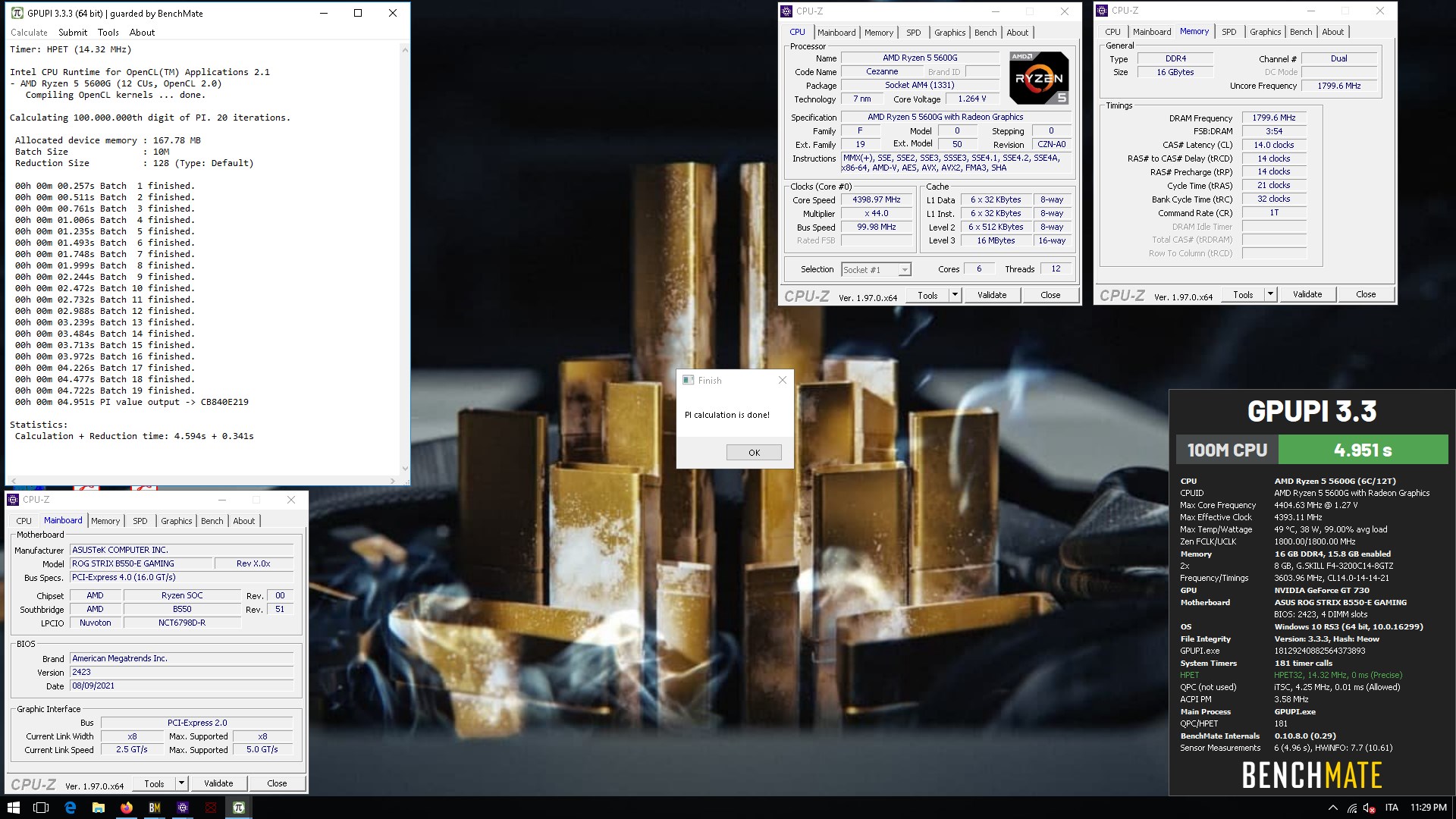
Task: Close the Finish dialog with its X
Action: (783, 380)
